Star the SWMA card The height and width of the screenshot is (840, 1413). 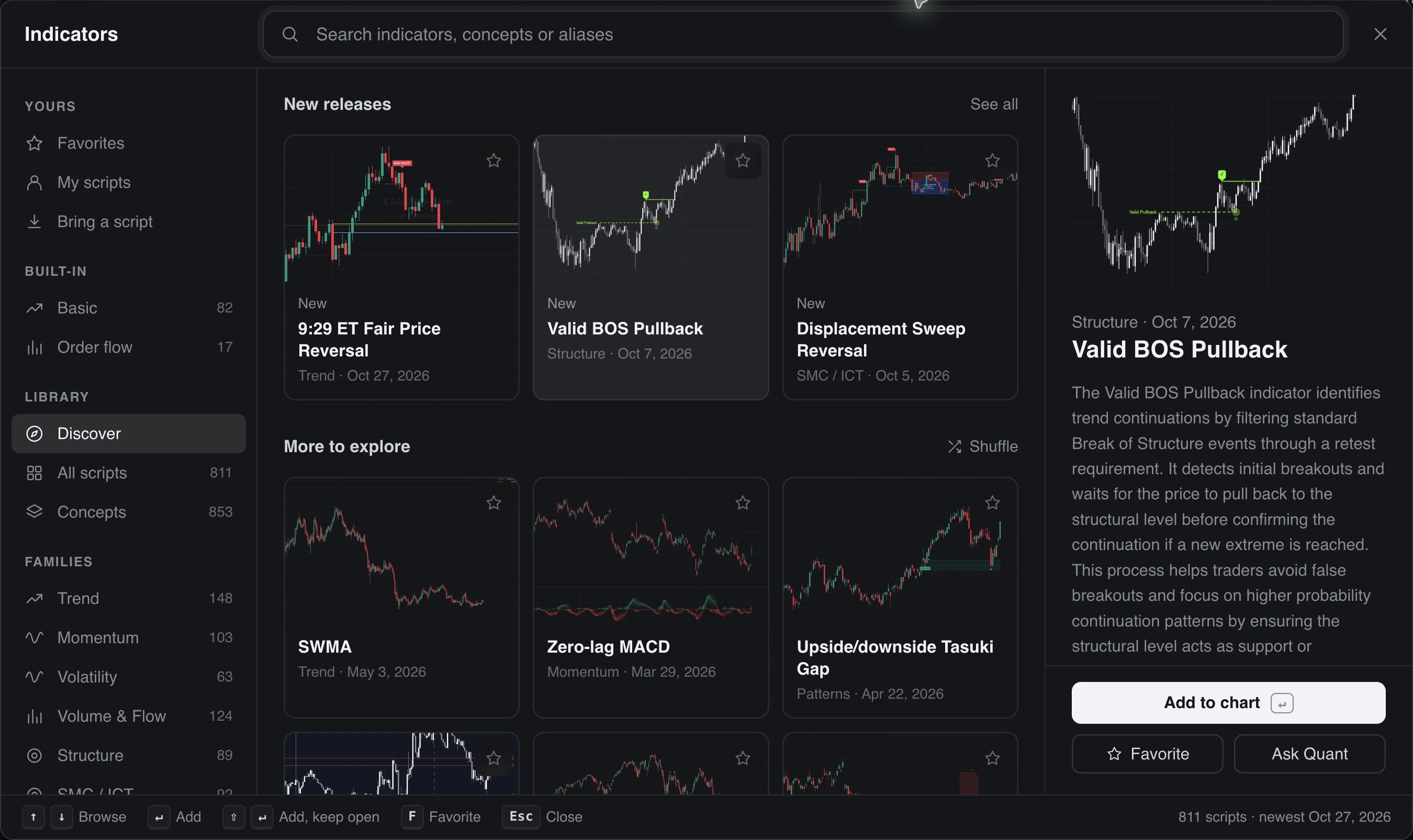[x=494, y=502]
